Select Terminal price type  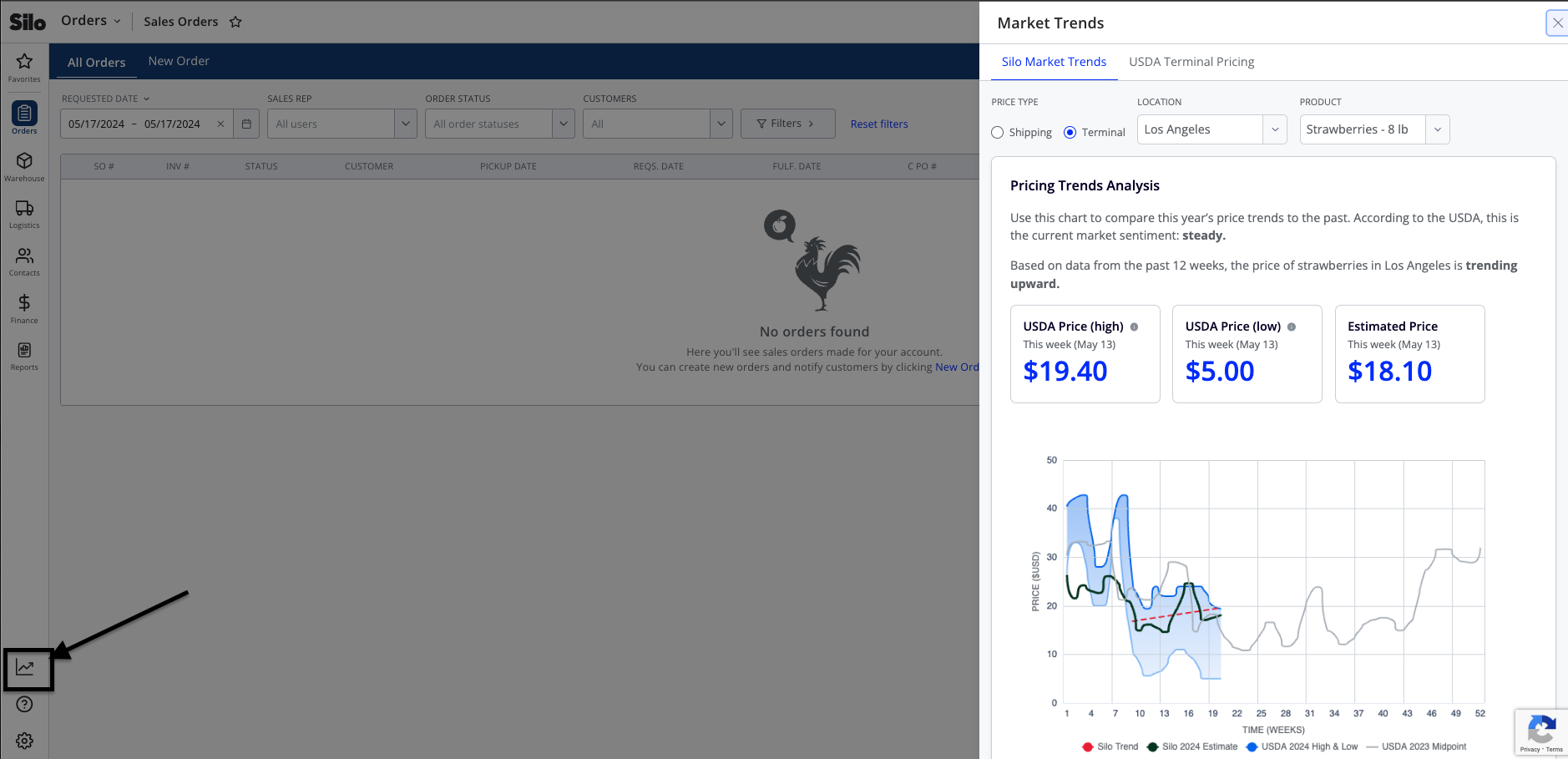1070,132
